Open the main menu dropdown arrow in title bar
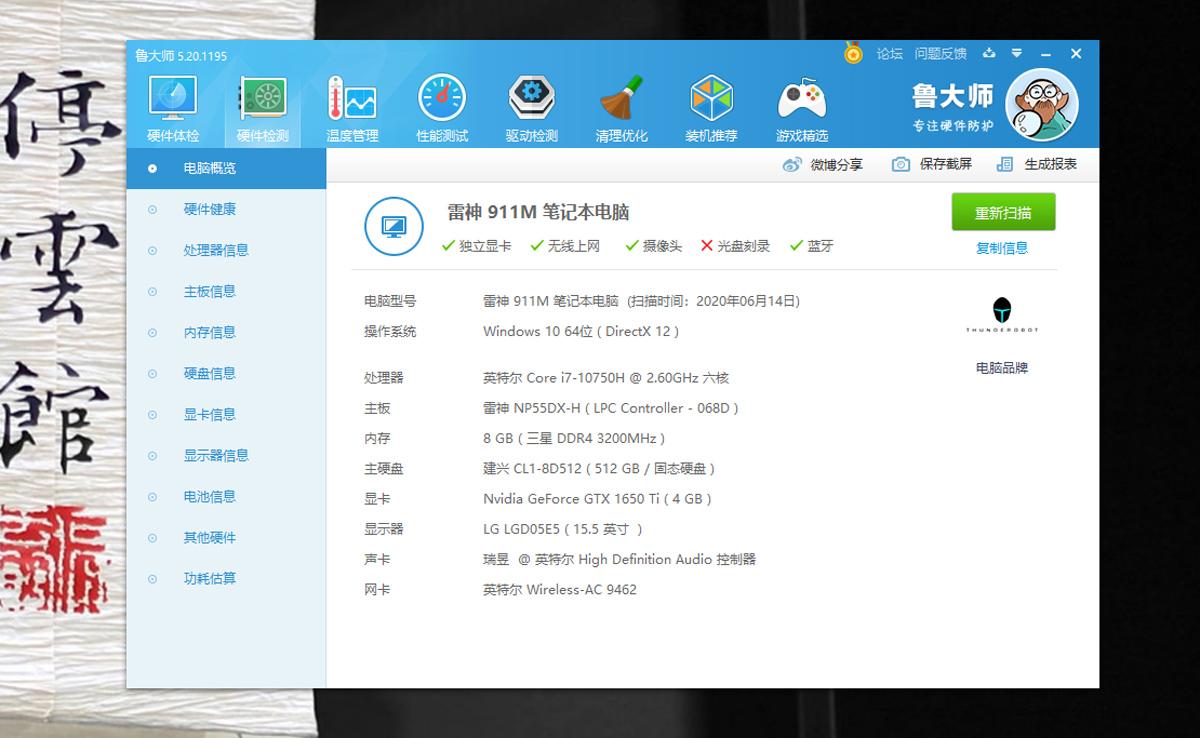Image resolution: width=1200 pixels, height=738 pixels. tap(1017, 53)
